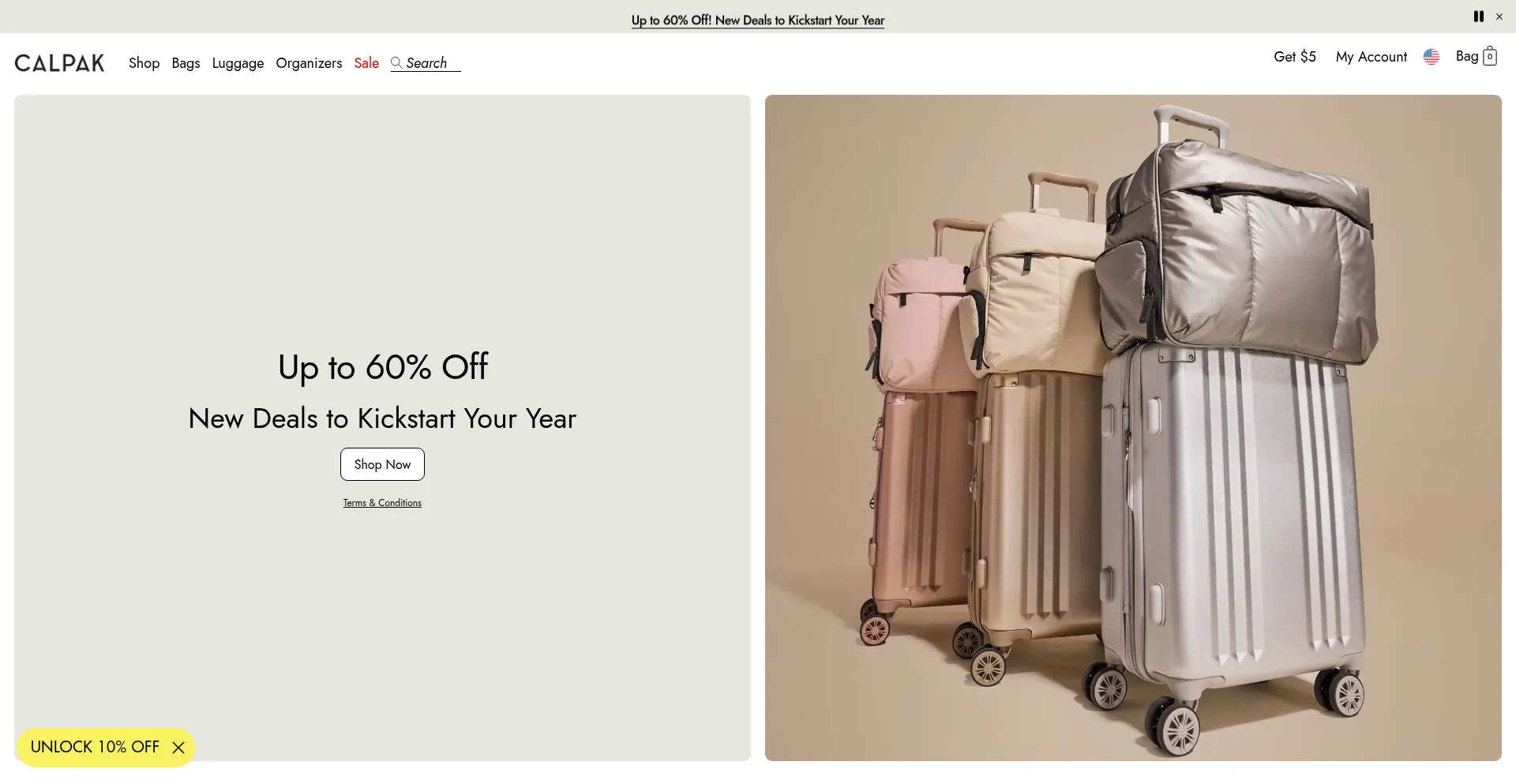Dismiss the top announcement banner
This screenshot has width=1516, height=784.
click(x=1499, y=17)
